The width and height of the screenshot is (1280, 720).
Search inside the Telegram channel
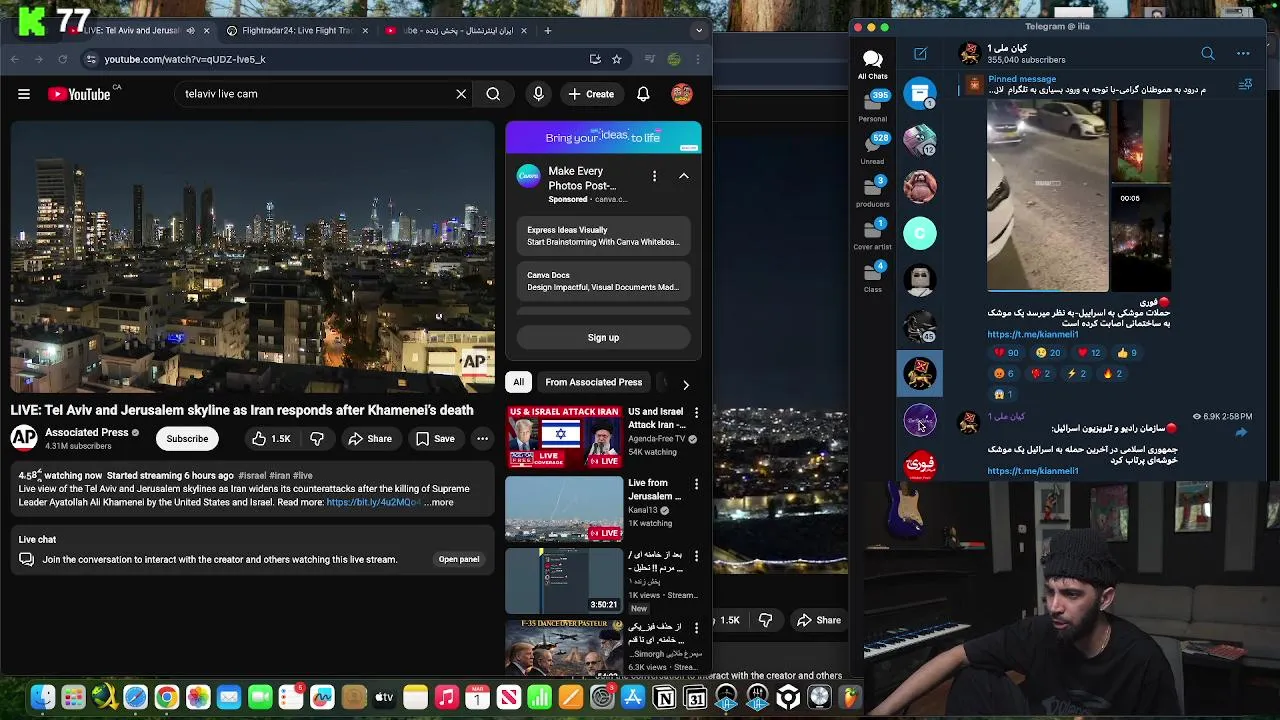pos(1208,53)
